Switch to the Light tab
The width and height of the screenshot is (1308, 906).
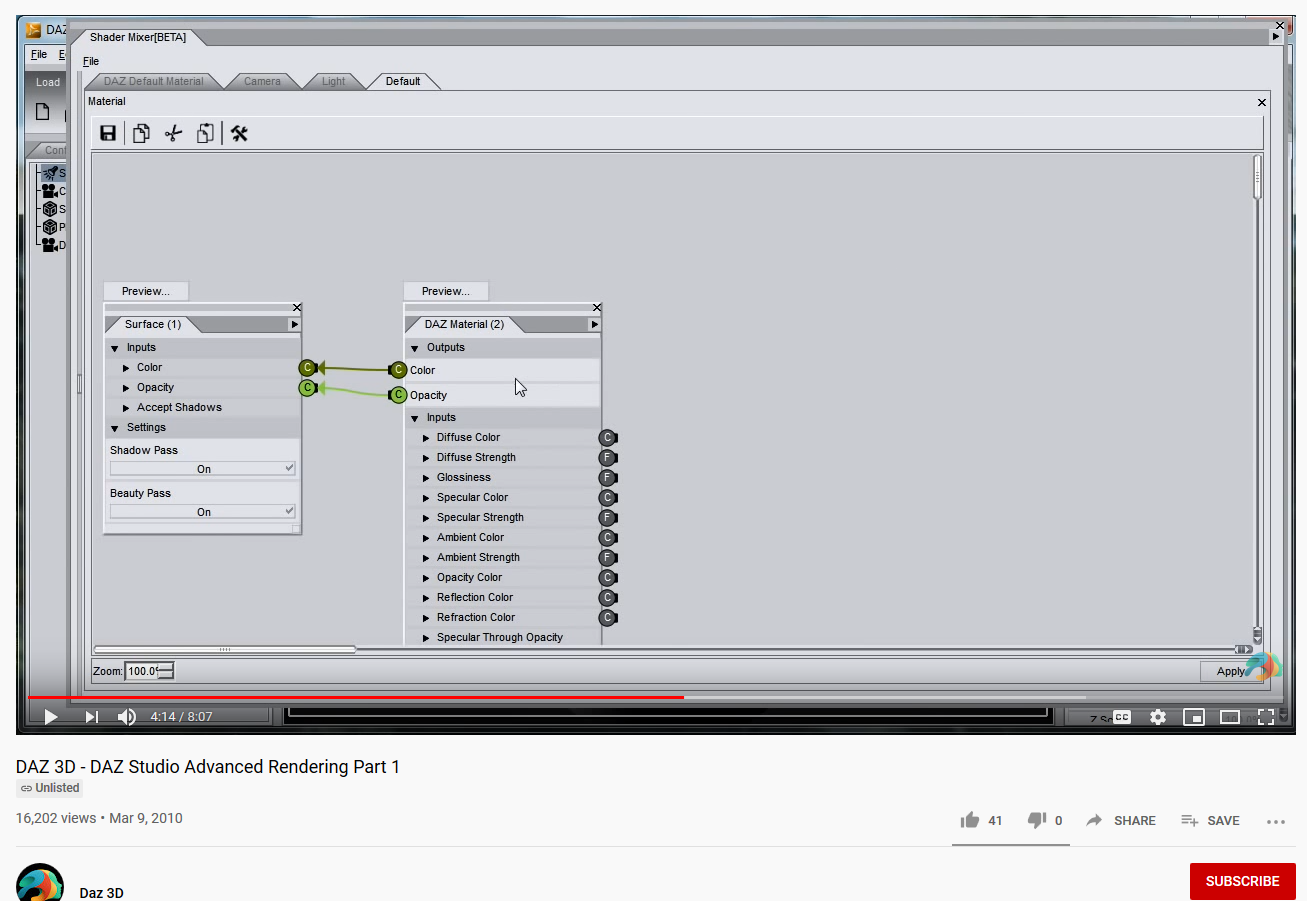click(333, 81)
